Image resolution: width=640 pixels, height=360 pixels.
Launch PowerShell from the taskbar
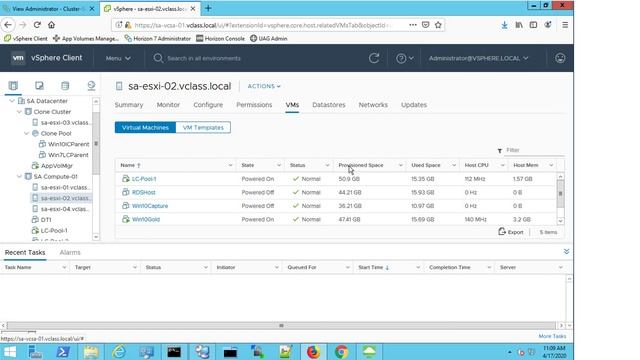click(62, 352)
